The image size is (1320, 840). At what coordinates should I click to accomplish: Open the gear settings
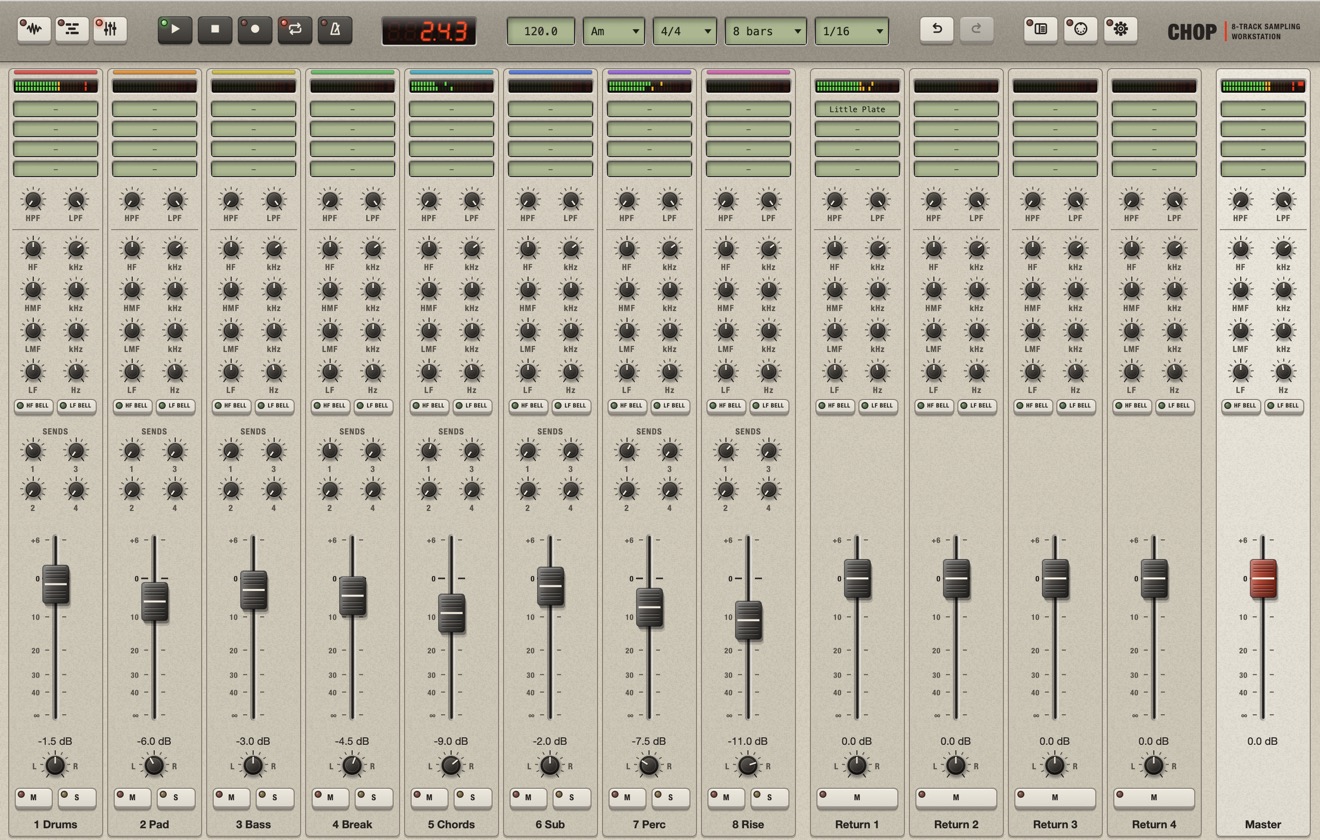click(x=1121, y=29)
